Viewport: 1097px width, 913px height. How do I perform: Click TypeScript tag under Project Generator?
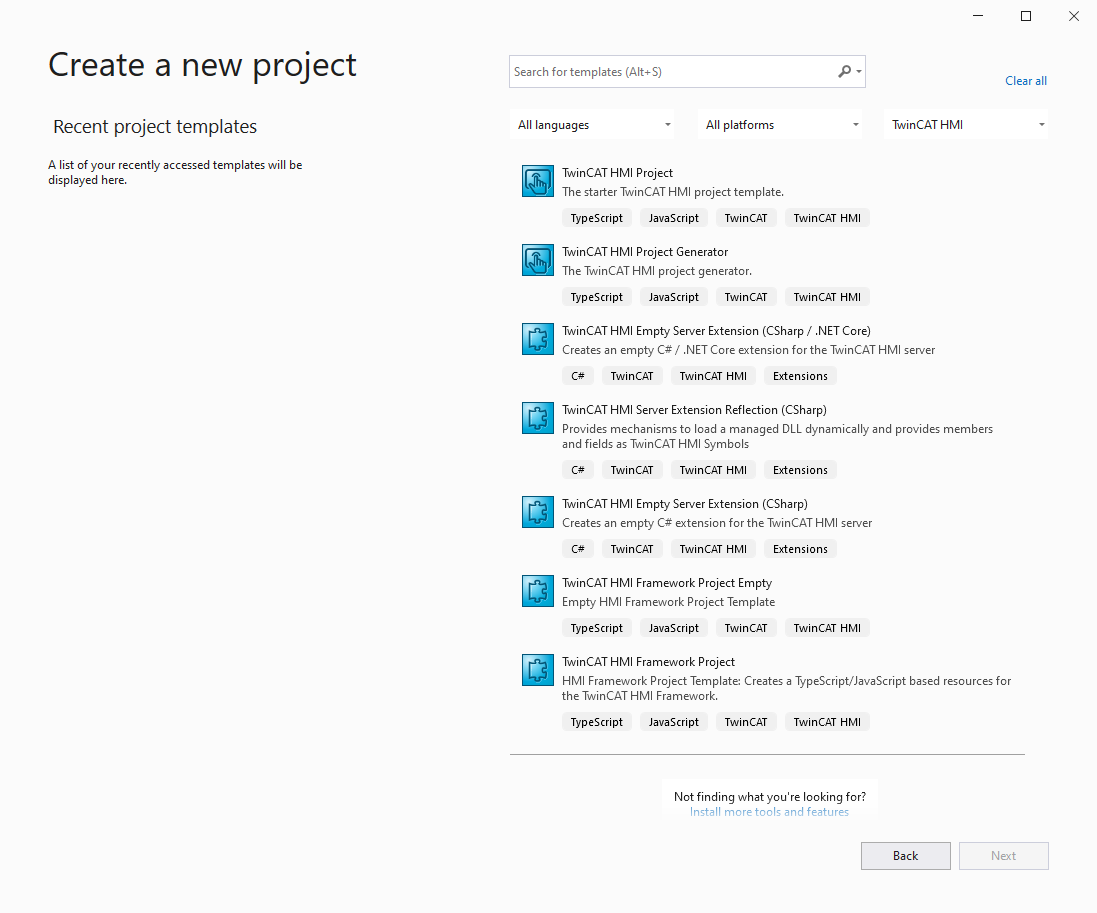pos(596,297)
